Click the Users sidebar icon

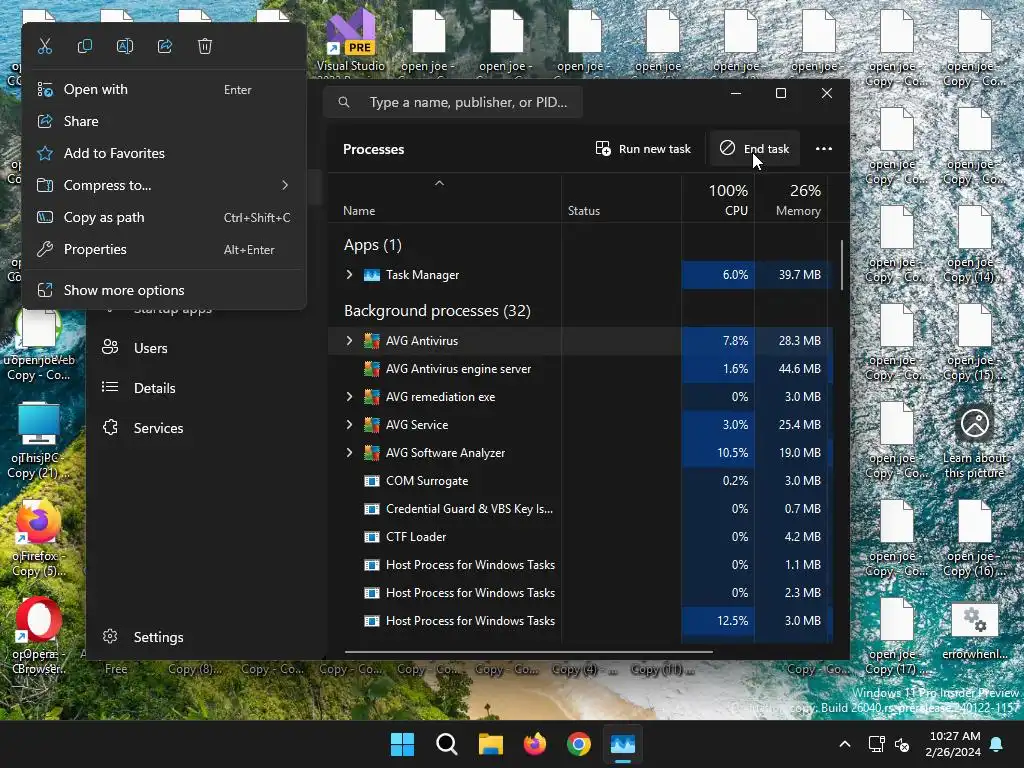[x=110, y=347]
